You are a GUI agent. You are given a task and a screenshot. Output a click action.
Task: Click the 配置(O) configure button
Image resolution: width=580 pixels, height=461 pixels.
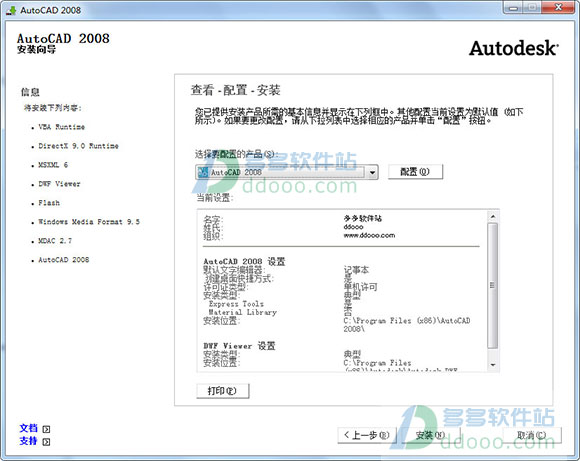coord(415,172)
